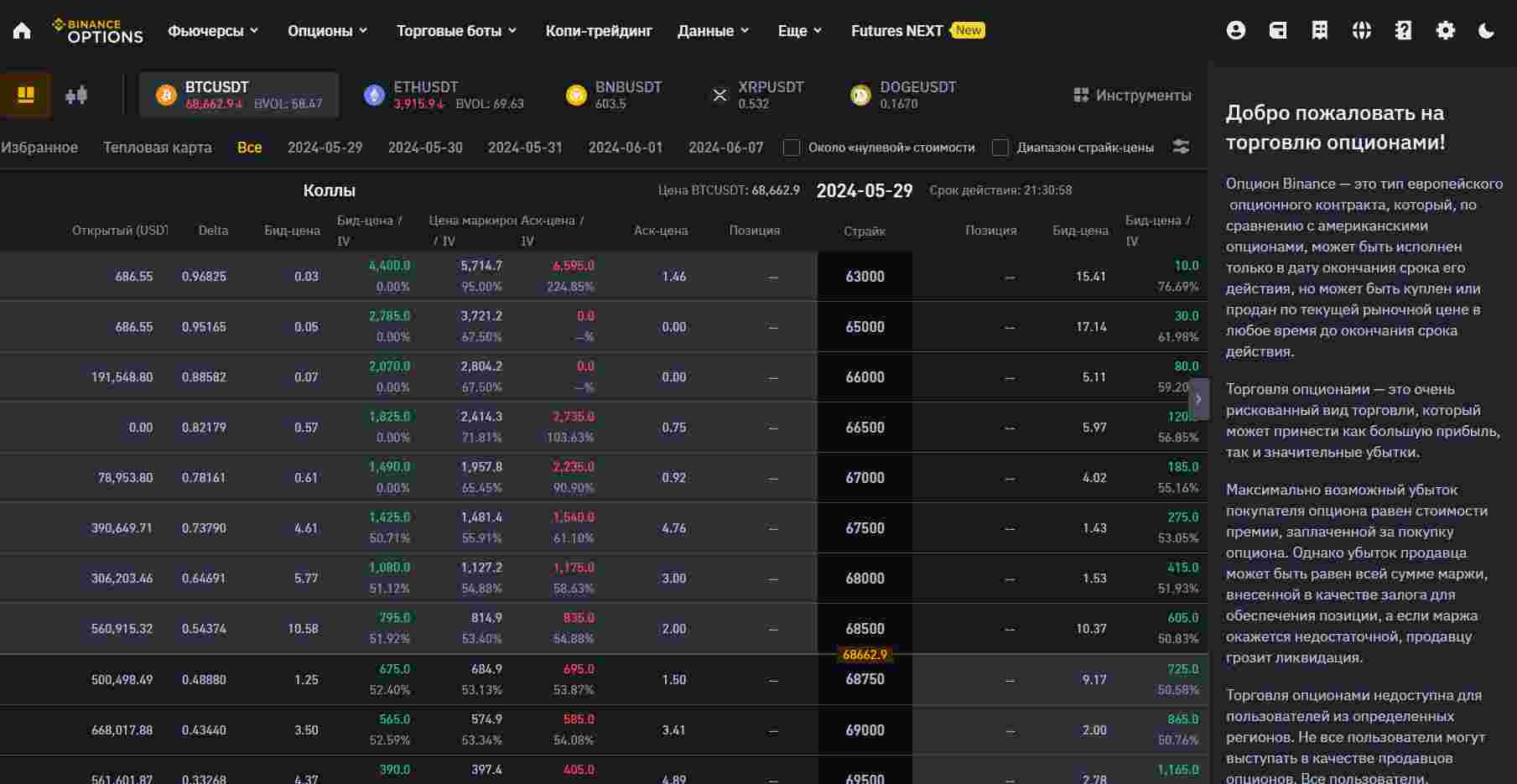Select the XRPUSDT coin icon
The image size is (1517, 784).
[x=720, y=95]
